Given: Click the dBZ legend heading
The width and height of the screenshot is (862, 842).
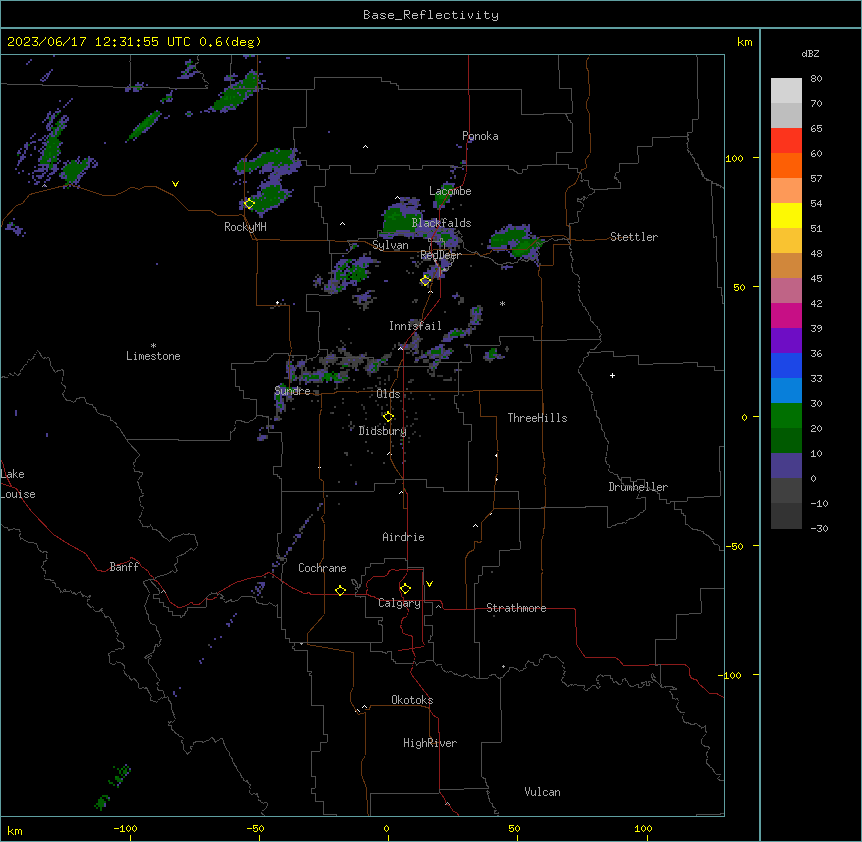Looking at the screenshot, I should pyautogui.click(x=810, y=53).
